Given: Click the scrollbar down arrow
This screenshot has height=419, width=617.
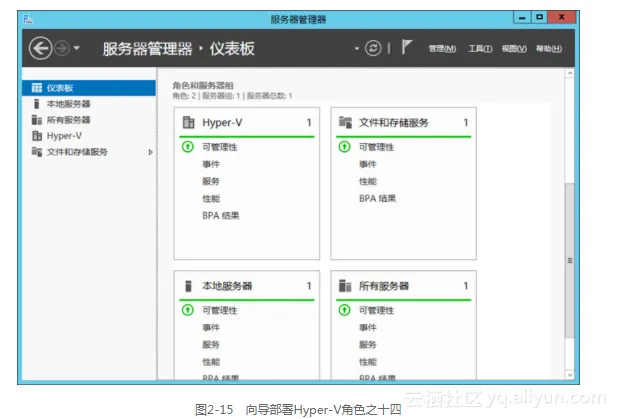Looking at the screenshot, I should tap(569, 375).
